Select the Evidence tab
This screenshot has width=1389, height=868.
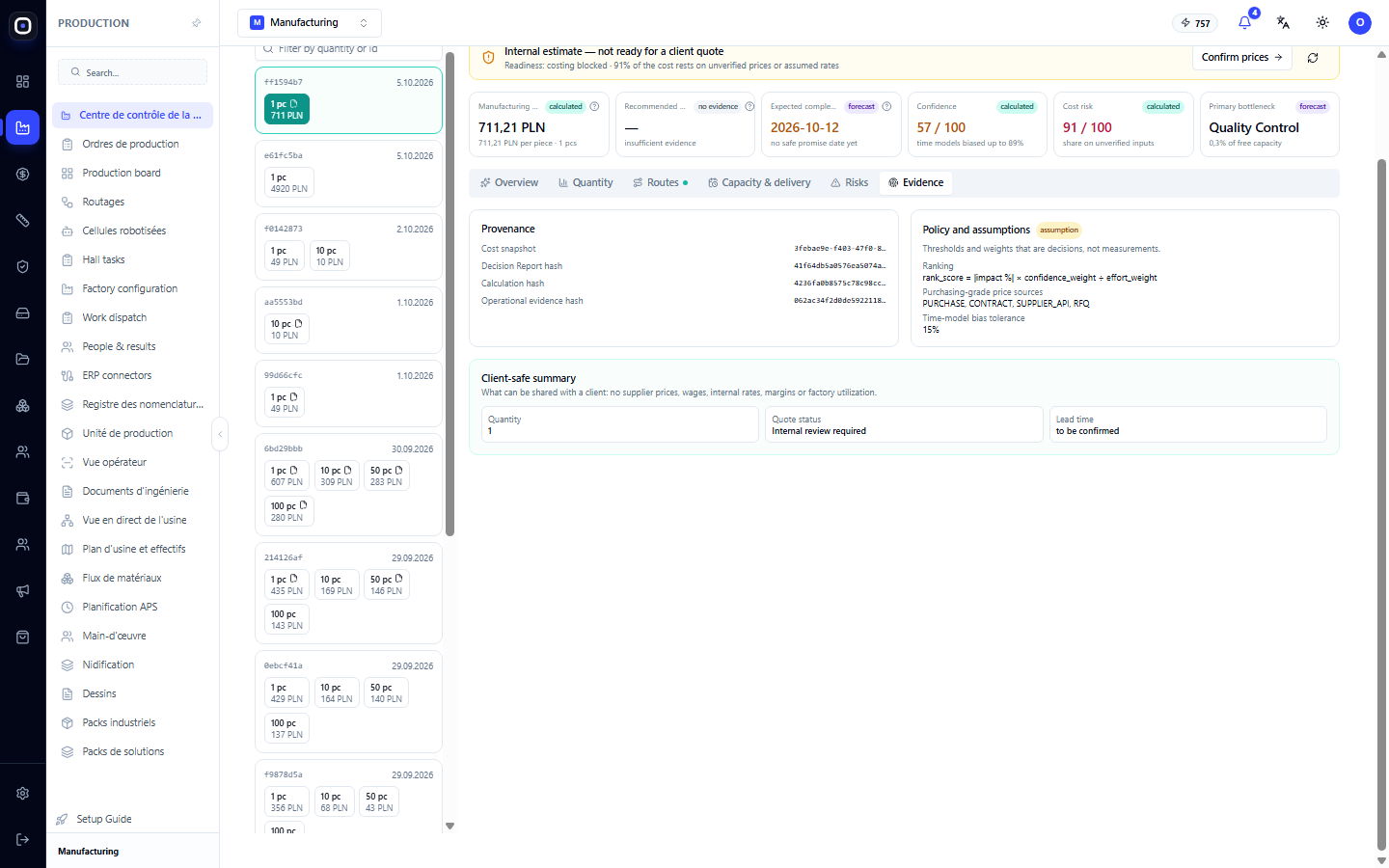point(915,182)
